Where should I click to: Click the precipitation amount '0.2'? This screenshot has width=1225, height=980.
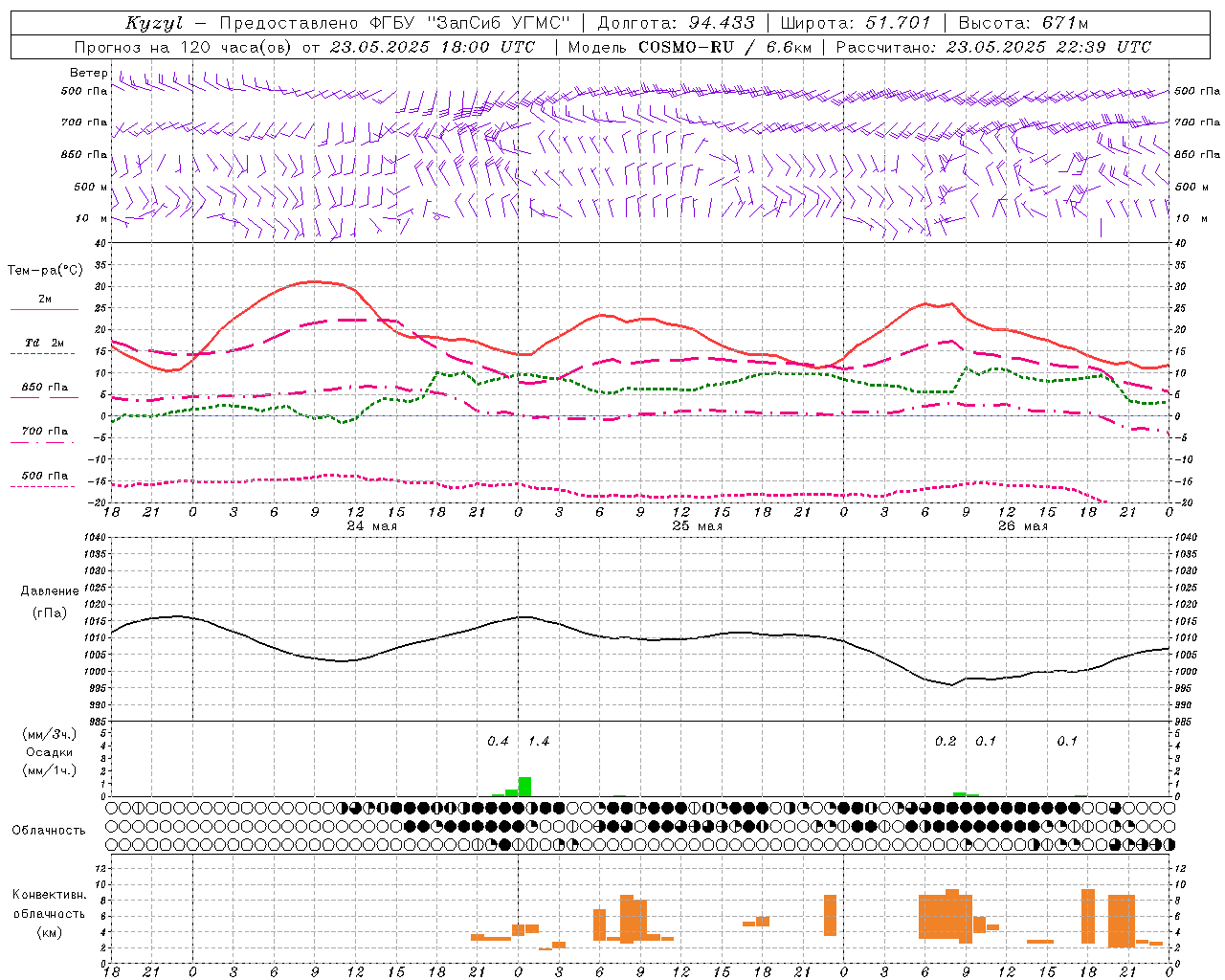946,742
